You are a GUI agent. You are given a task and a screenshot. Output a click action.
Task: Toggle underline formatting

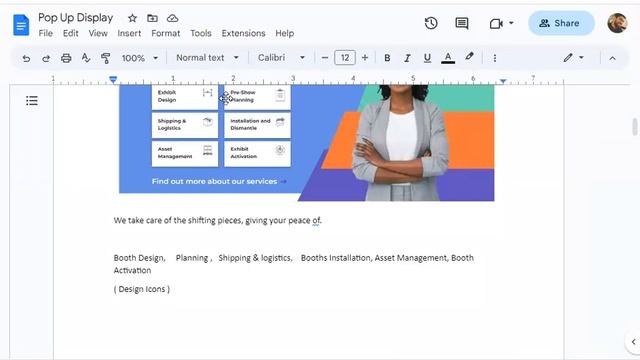click(x=427, y=58)
